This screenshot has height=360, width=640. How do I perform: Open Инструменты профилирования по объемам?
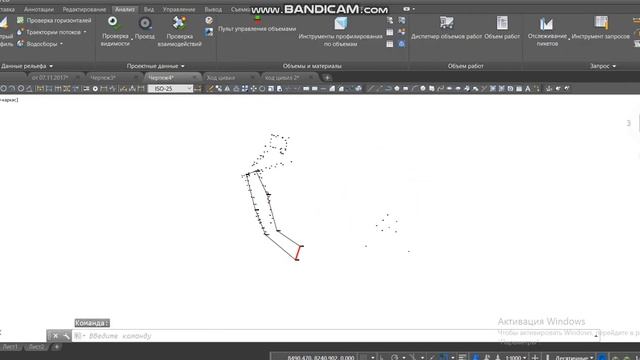tap(340, 31)
